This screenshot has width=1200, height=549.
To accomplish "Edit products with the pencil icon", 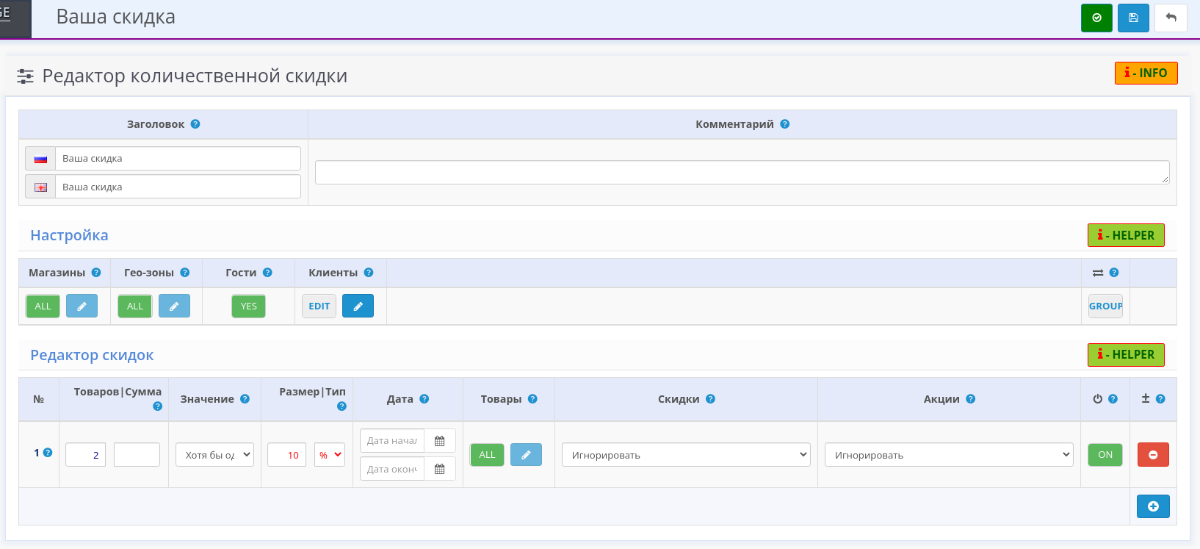I will [526, 455].
